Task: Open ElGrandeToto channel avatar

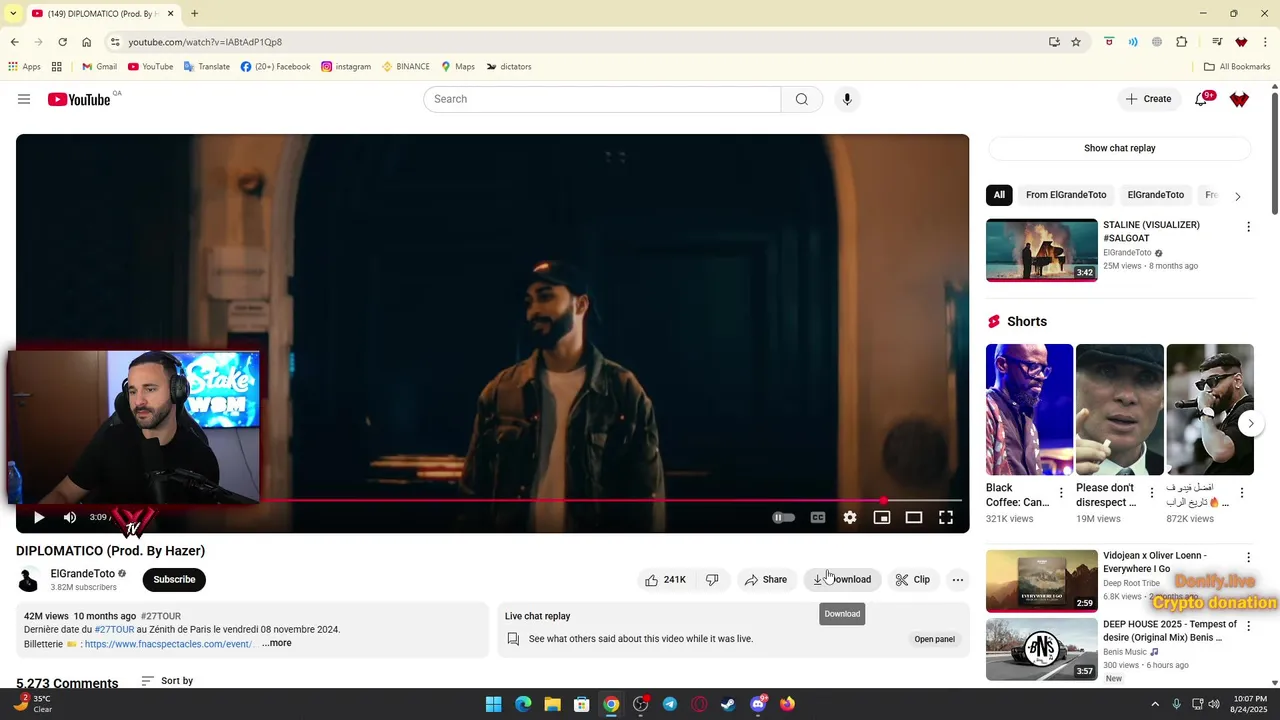Action: click(30, 579)
